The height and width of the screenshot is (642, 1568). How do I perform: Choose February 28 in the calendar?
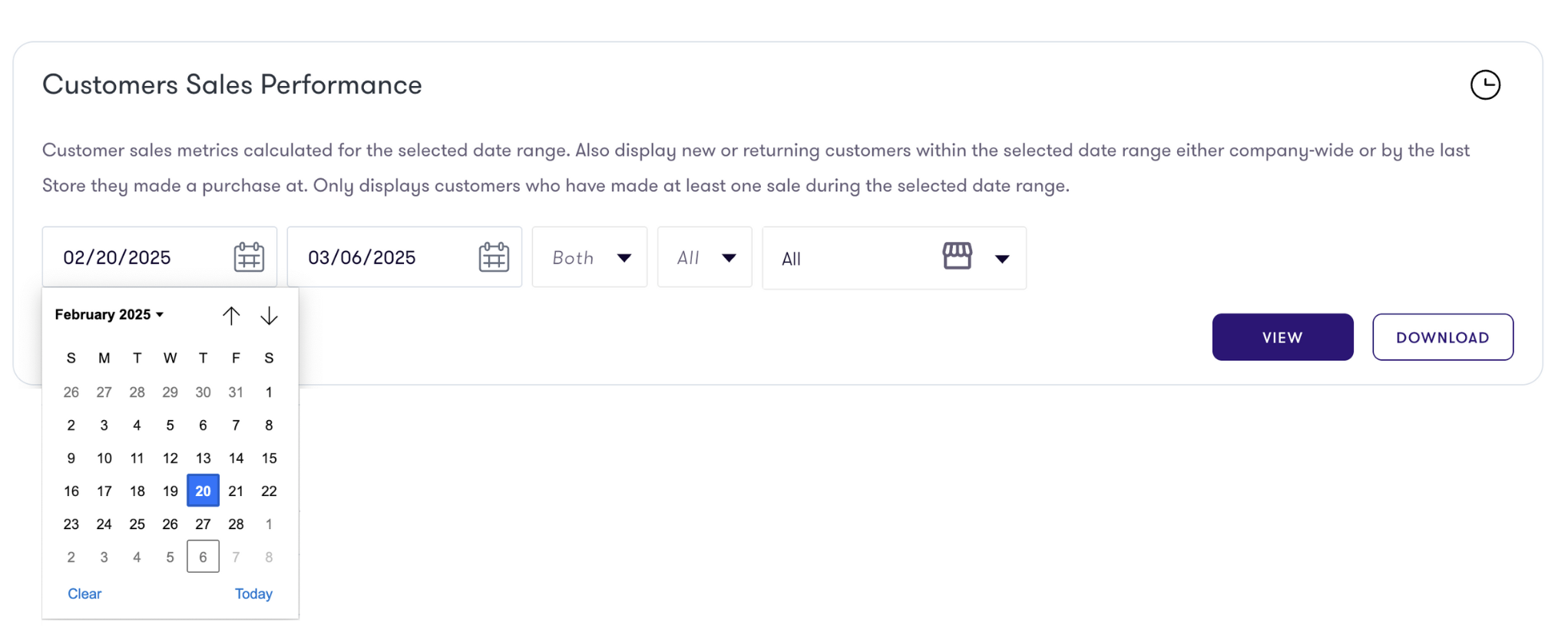(x=236, y=525)
